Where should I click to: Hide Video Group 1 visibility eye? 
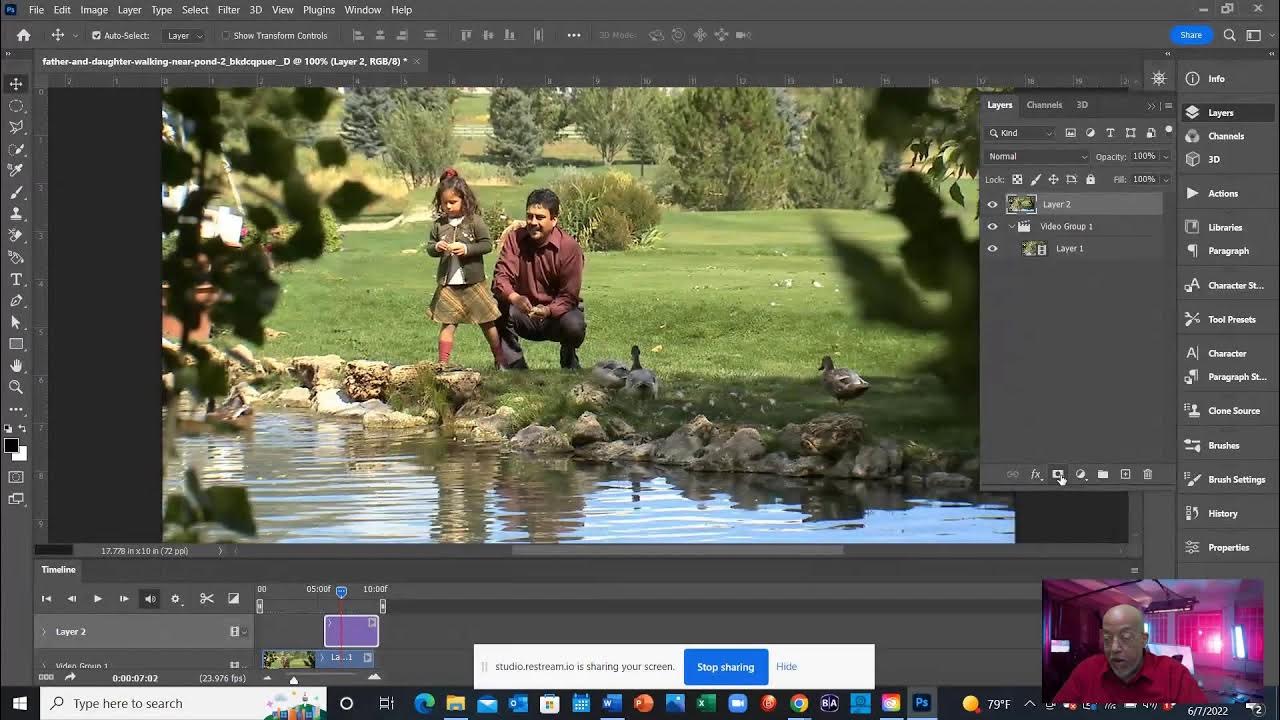(x=992, y=226)
